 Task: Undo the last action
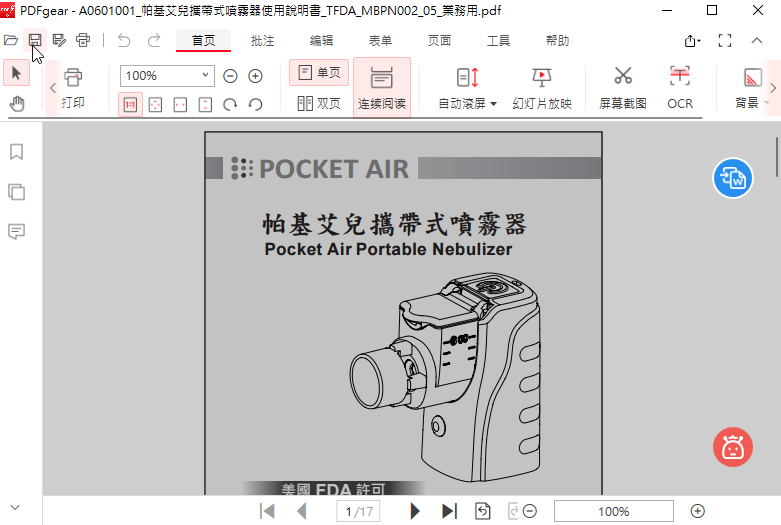point(124,40)
